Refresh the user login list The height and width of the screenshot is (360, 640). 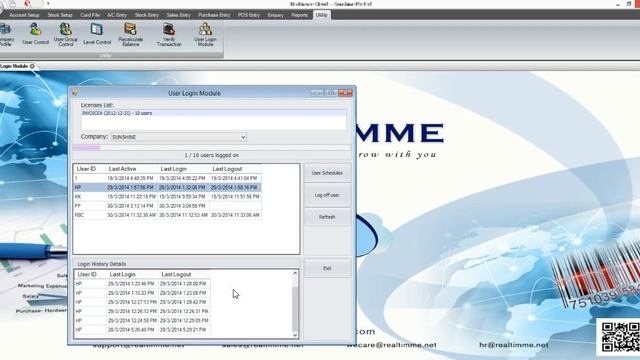[x=327, y=217]
